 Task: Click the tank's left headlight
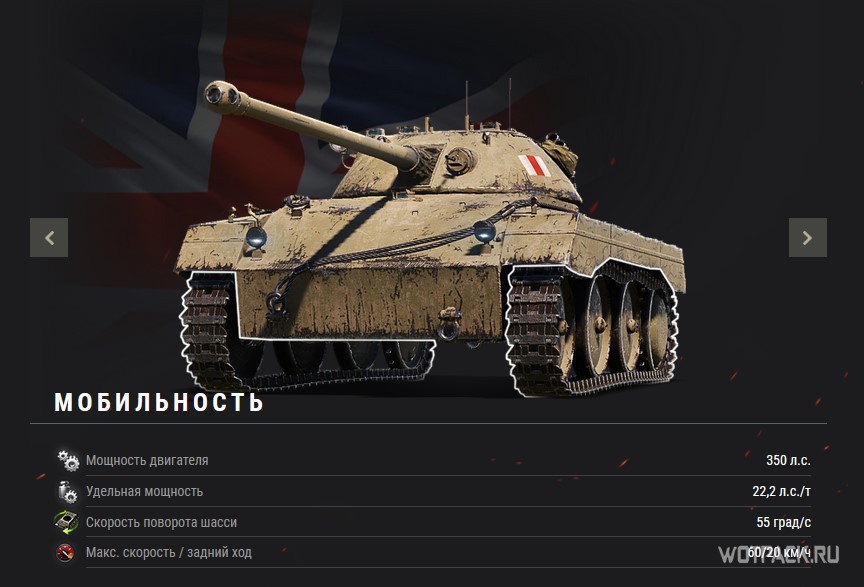(256, 237)
